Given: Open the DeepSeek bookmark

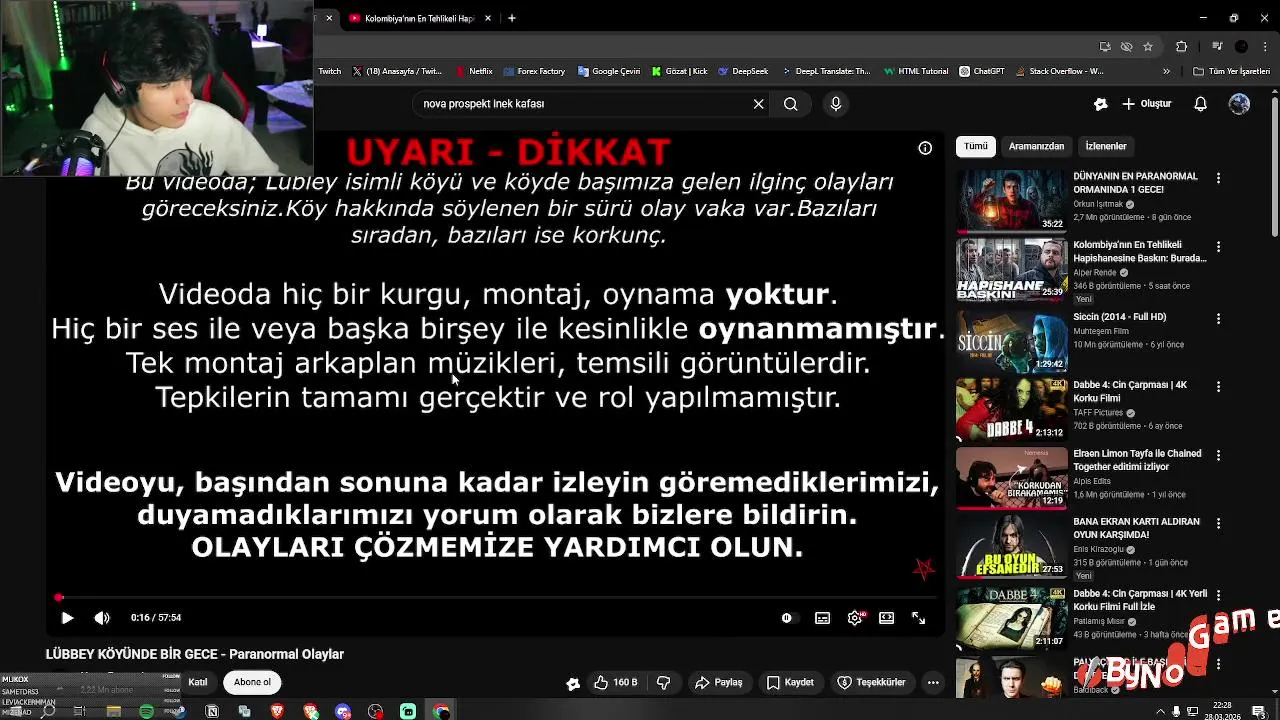Looking at the screenshot, I should [x=743, y=72].
